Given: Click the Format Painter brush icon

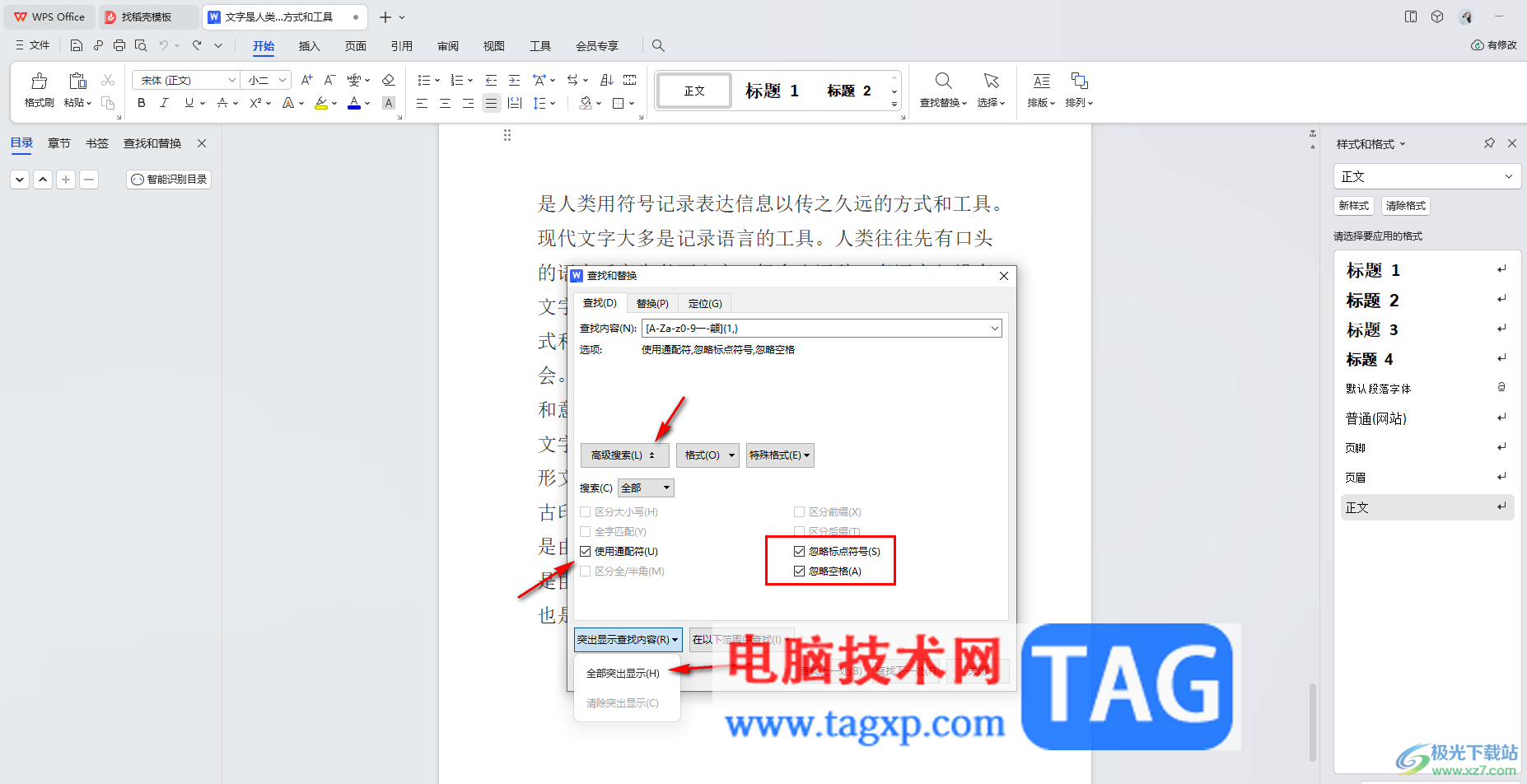Looking at the screenshot, I should [x=39, y=81].
